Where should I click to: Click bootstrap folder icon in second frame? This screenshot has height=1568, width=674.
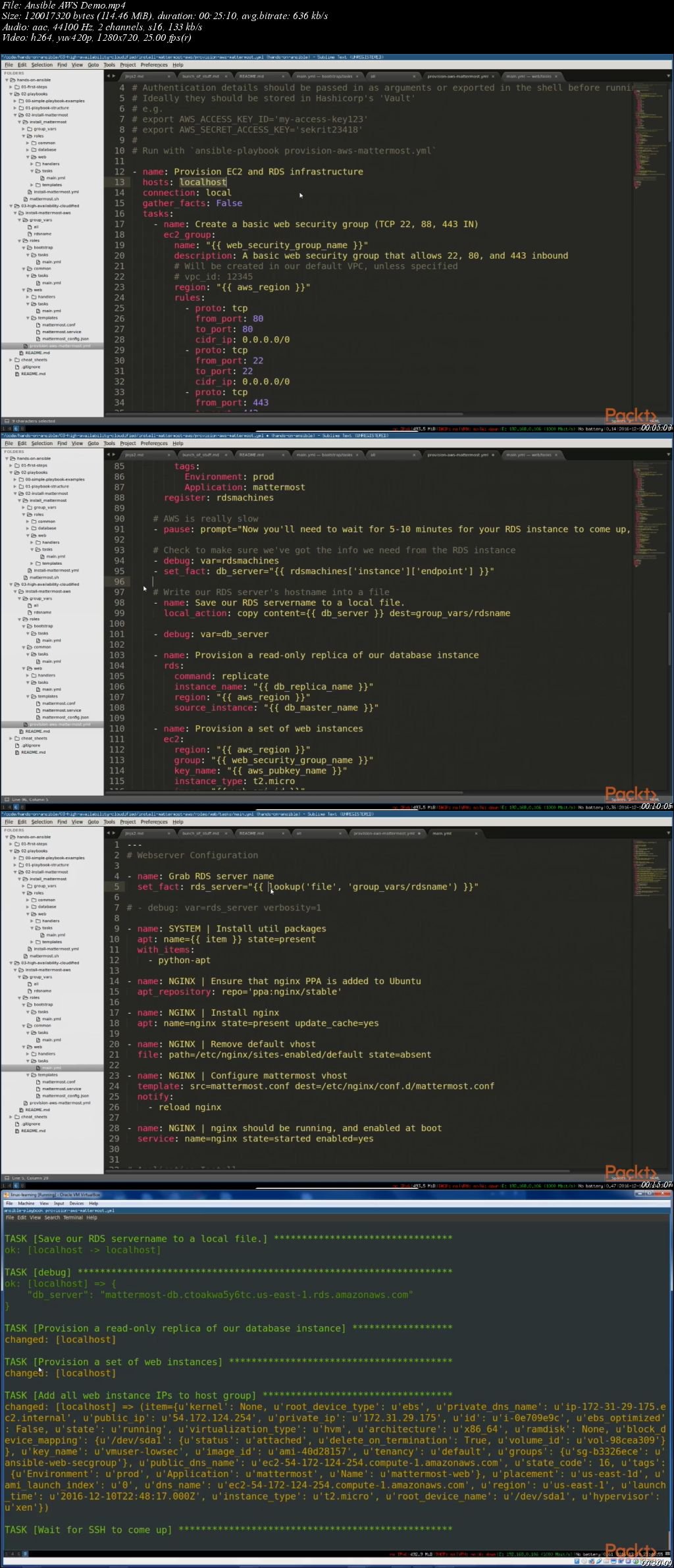click(30, 627)
